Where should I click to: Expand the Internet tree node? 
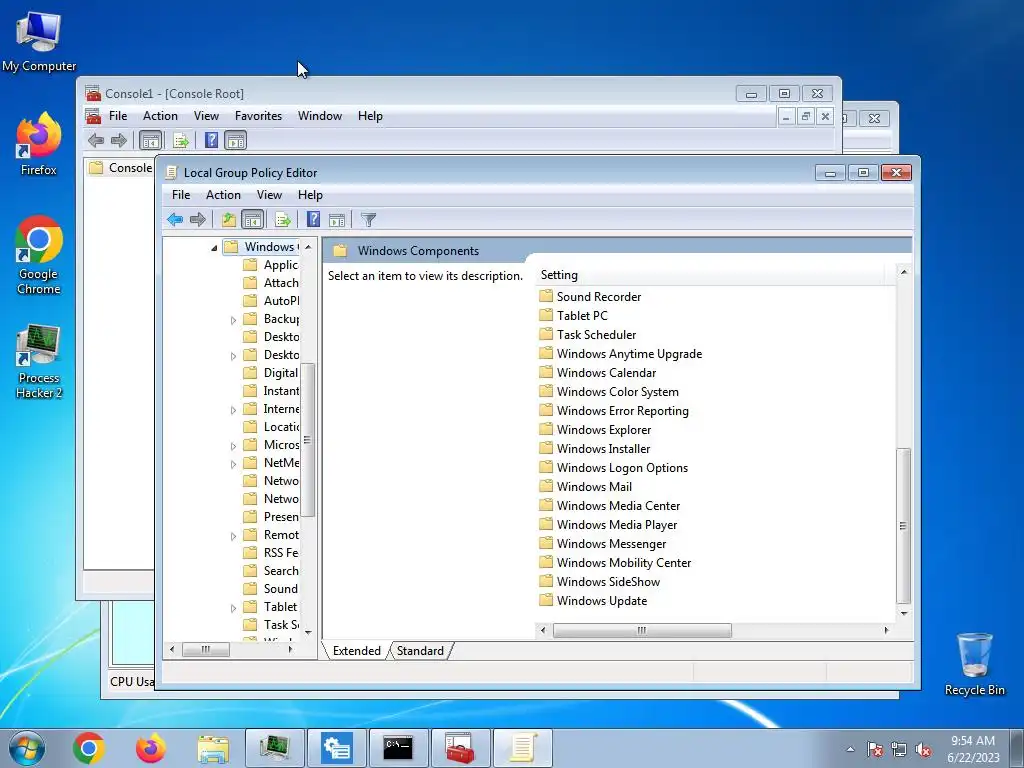point(233,410)
